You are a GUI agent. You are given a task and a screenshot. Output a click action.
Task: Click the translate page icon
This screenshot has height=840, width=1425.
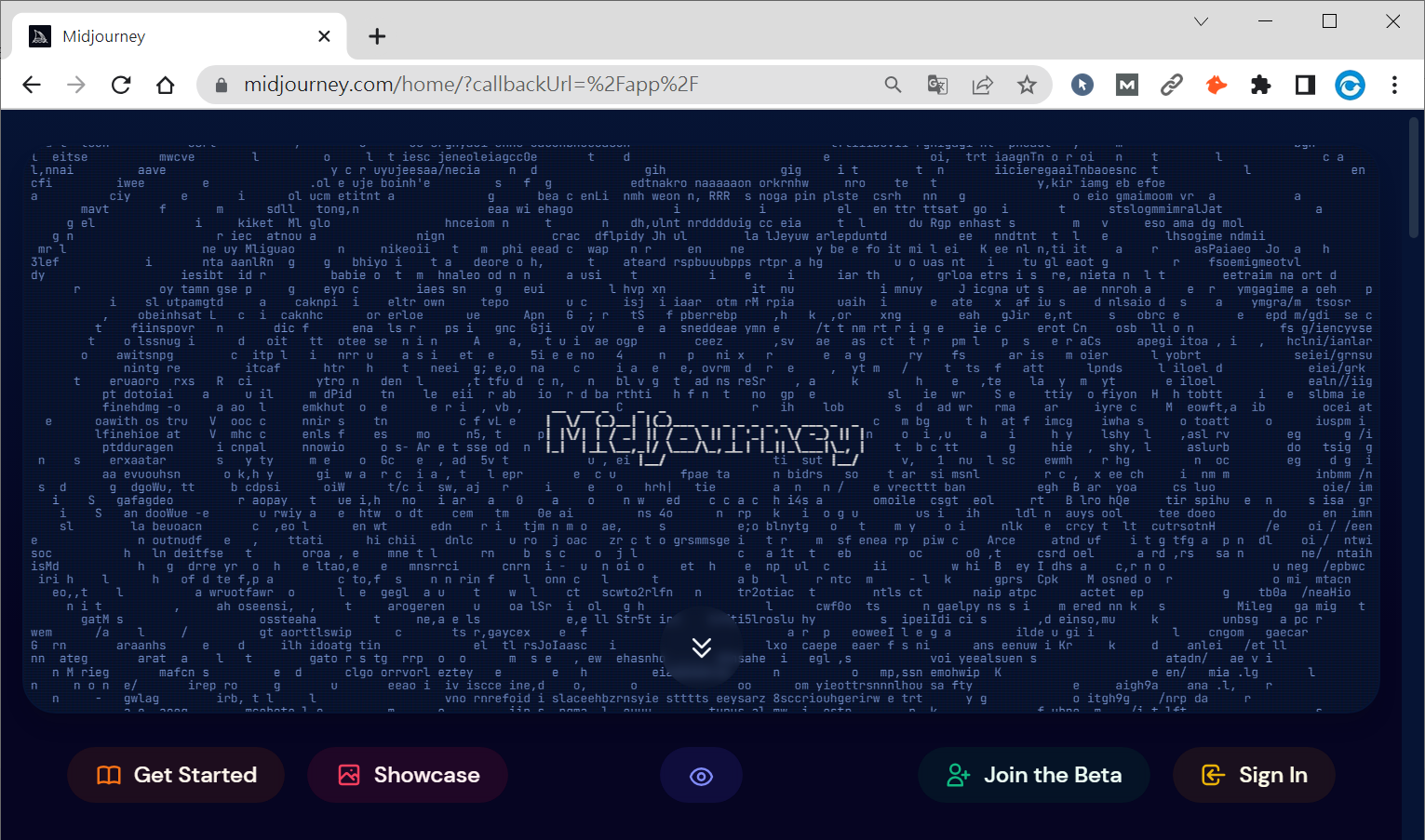(937, 86)
